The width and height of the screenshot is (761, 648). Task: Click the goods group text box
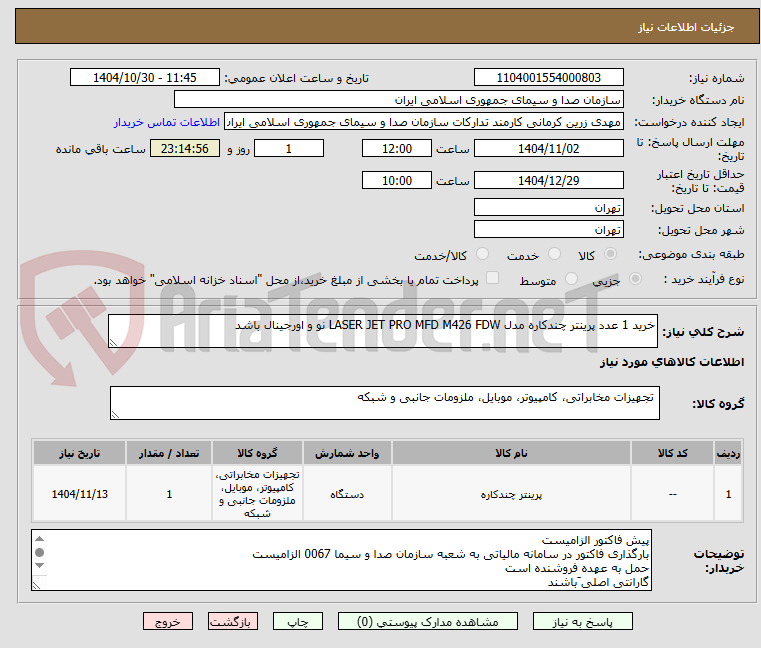click(384, 403)
